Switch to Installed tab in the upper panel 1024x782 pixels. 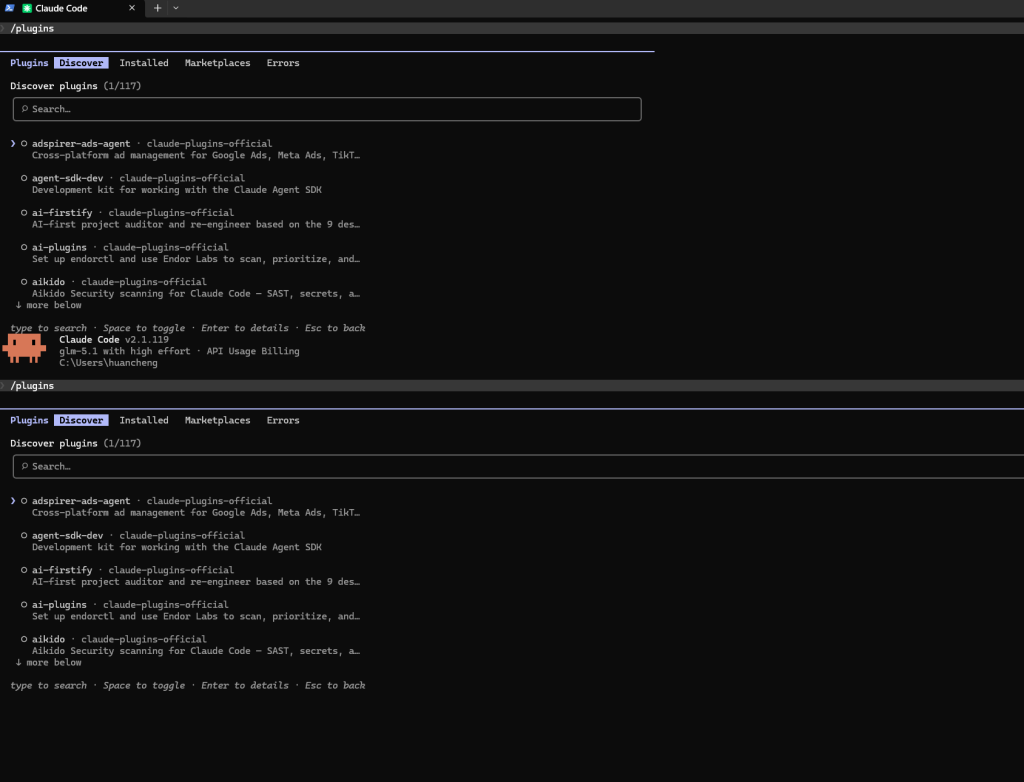144,63
